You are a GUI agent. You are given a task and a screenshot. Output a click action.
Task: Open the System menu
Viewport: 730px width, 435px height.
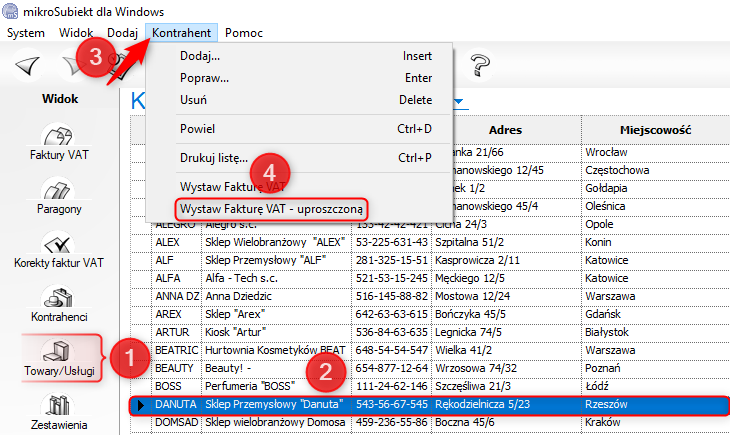click(x=26, y=33)
